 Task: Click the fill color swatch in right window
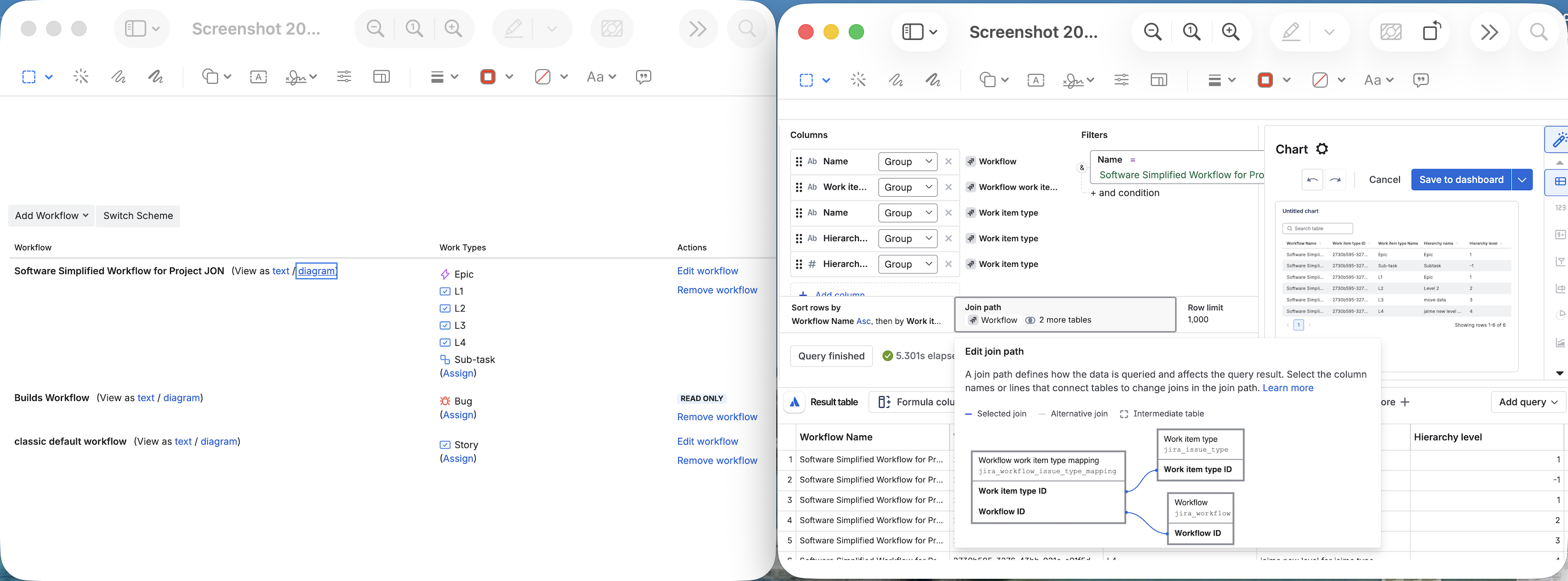click(x=1320, y=79)
